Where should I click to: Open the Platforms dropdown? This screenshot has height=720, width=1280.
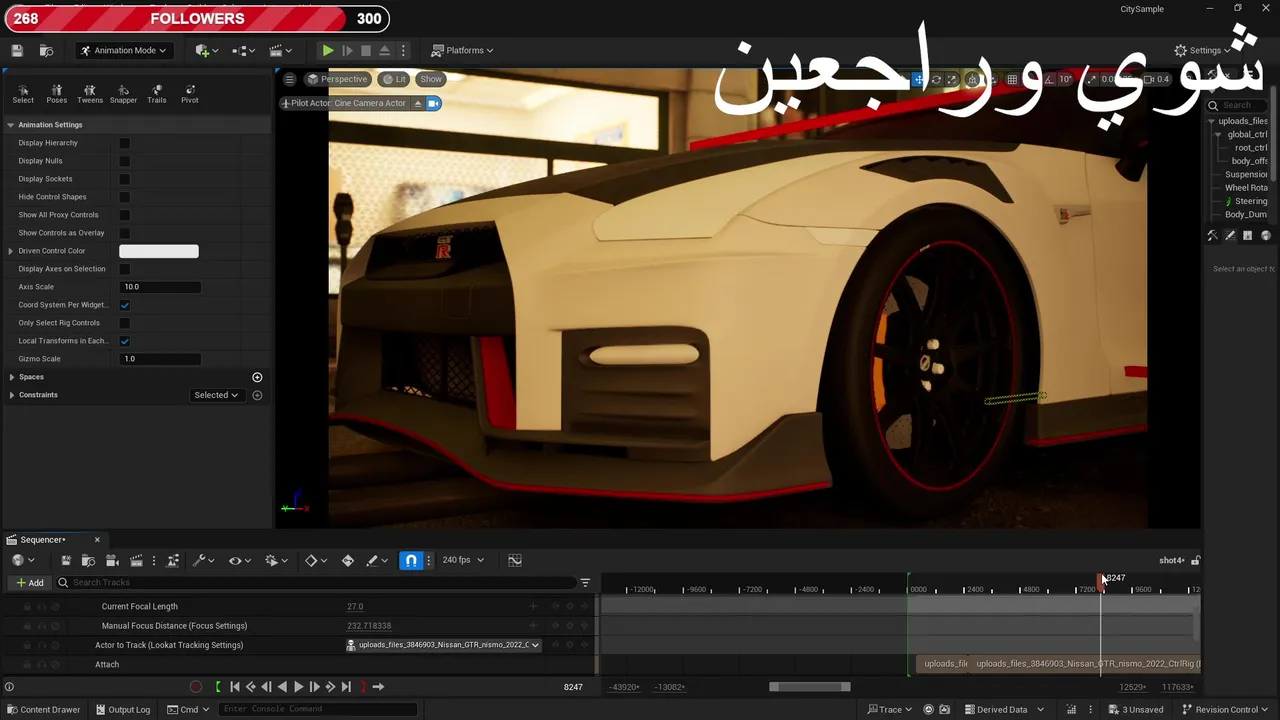pos(462,50)
